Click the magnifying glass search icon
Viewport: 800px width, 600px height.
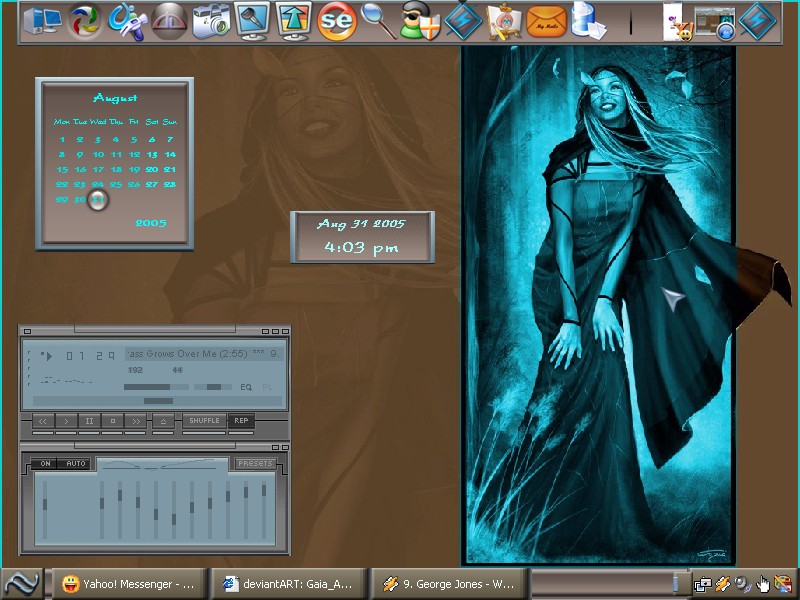[x=378, y=21]
